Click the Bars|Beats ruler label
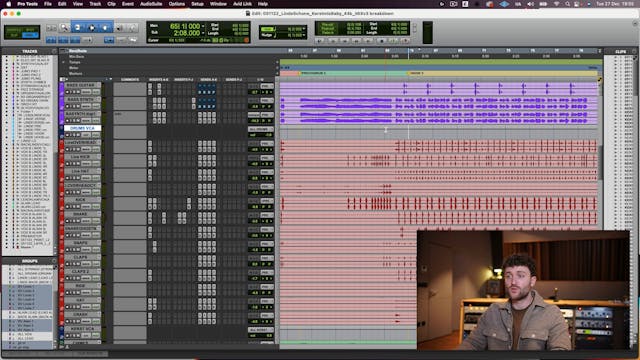 pyautogui.click(x=78, y=51)
